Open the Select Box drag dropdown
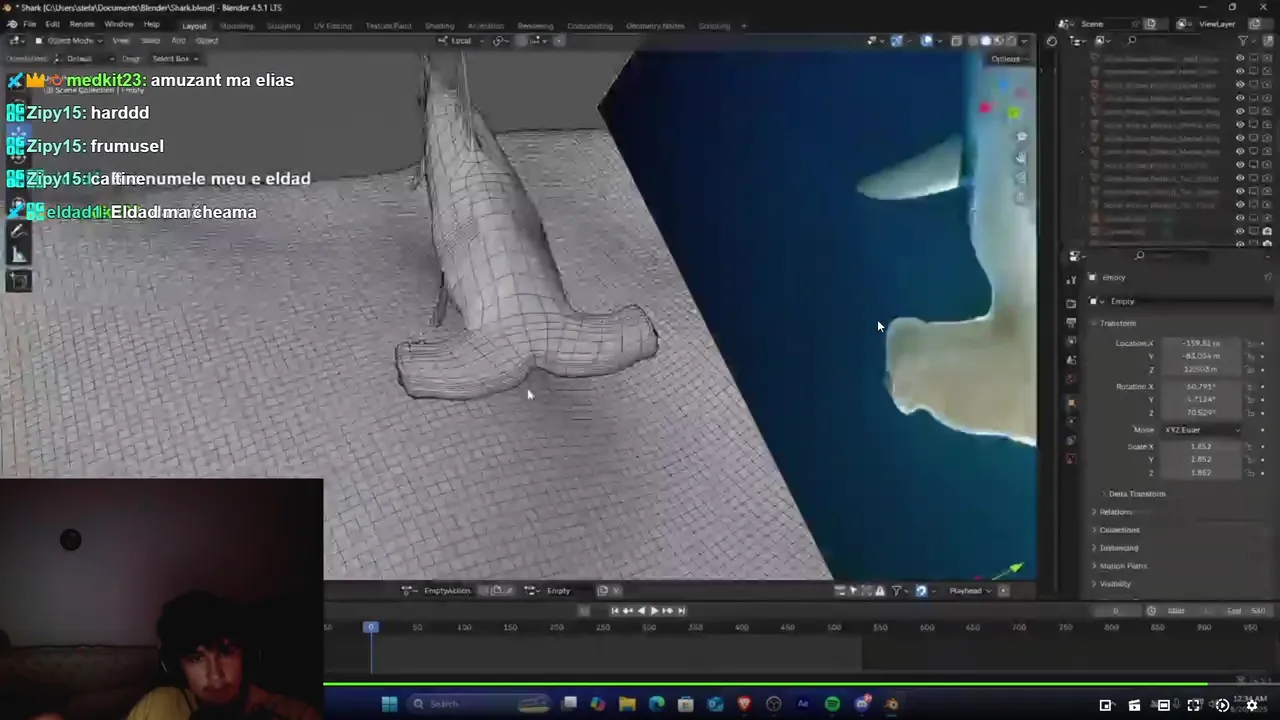 pyautogui.click(x=174, y=59)
